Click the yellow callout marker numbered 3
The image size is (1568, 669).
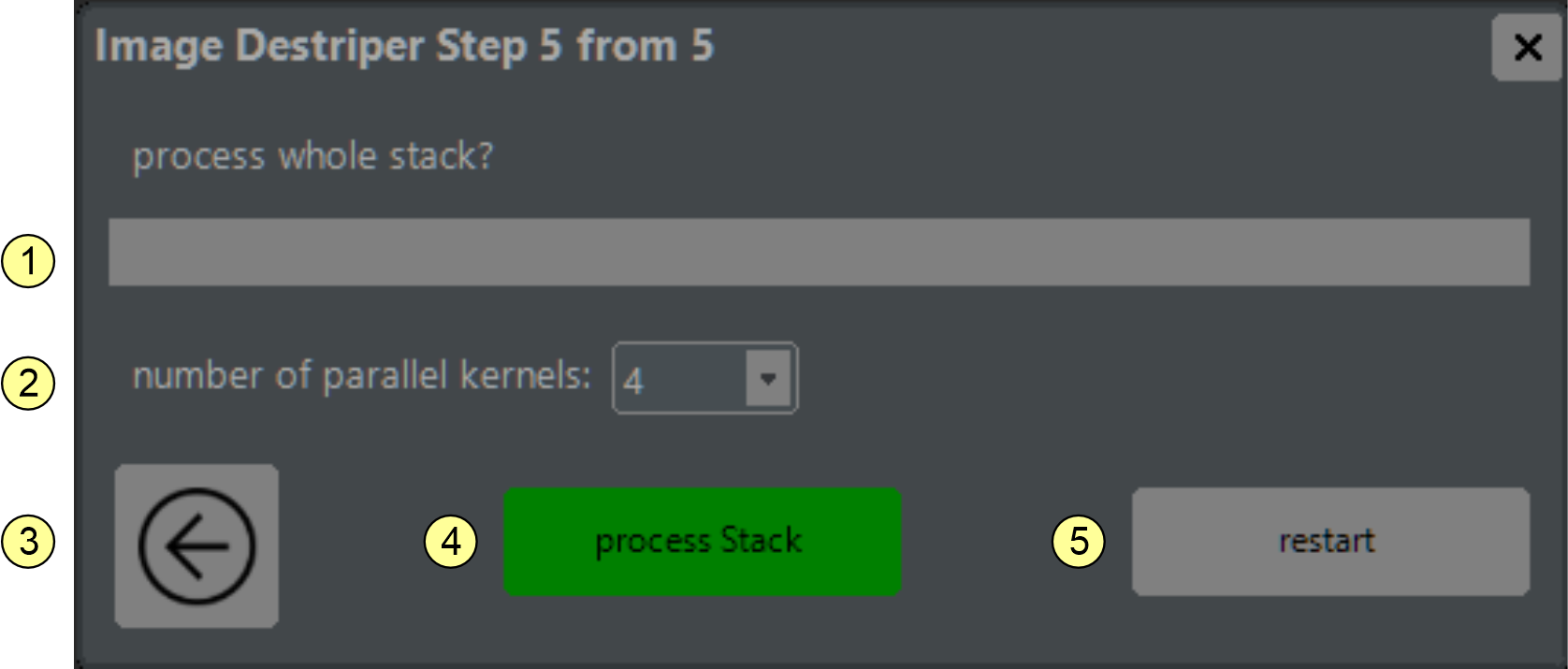pyautogui.click(x=29, y=542)
